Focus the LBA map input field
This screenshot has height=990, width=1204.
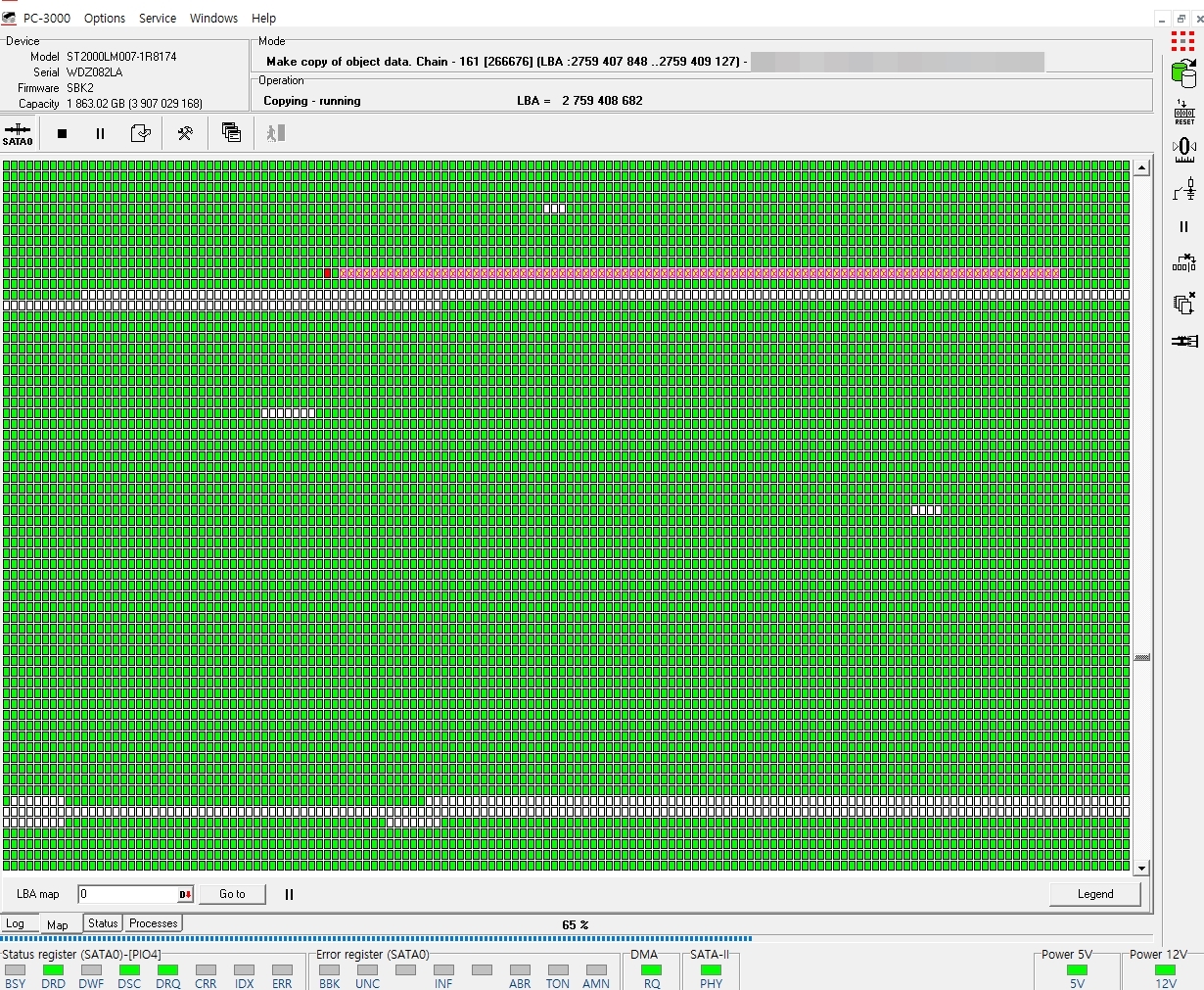click(128, 894)
